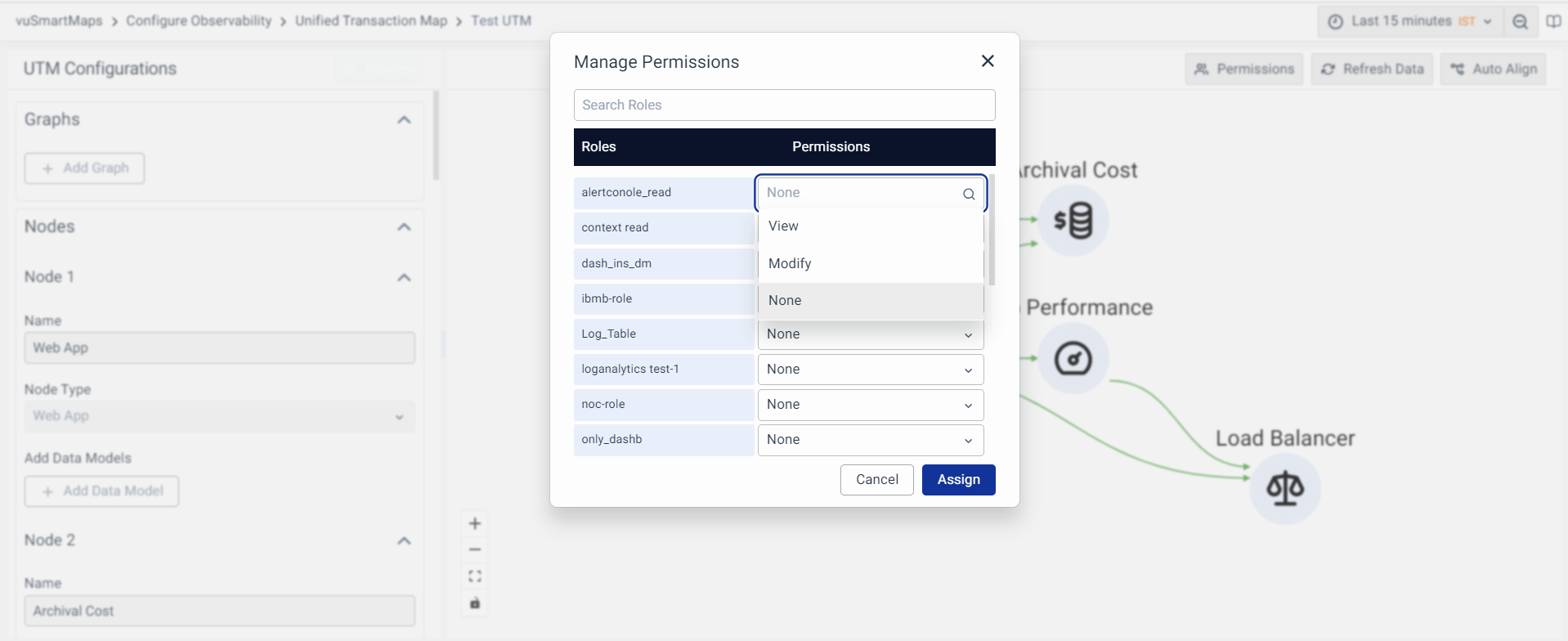Click the Performance gauge node icon

1073,359
